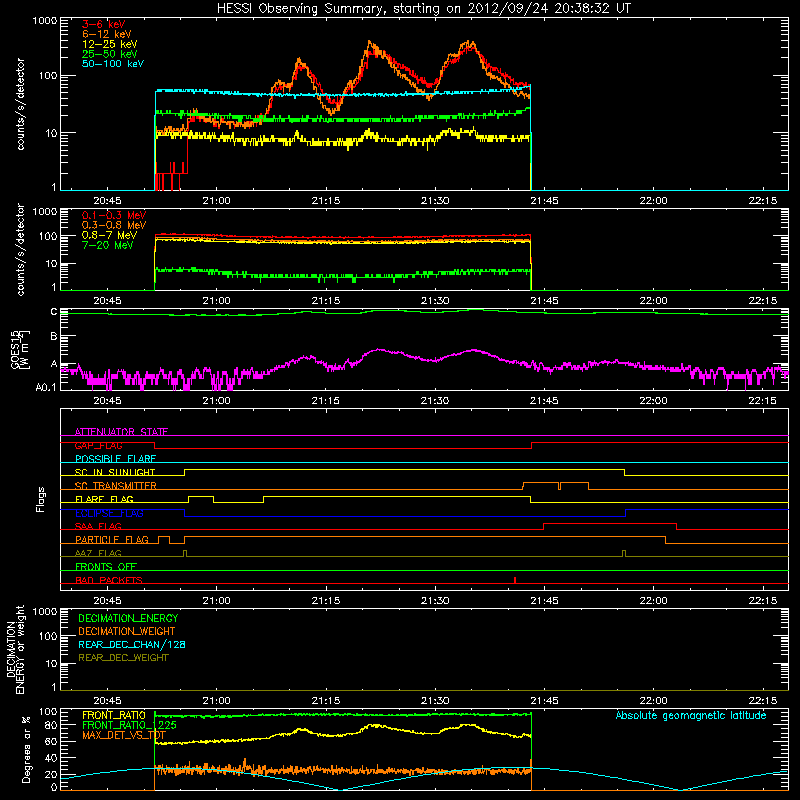Click 21:45 tick label under keV count panel

tap(544, 201)
